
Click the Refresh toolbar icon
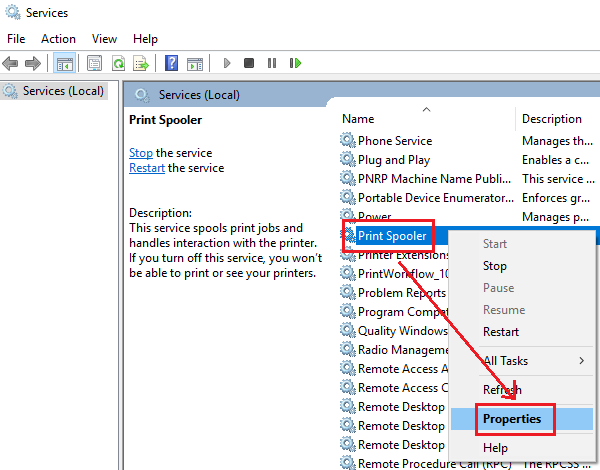coord(118,63)
